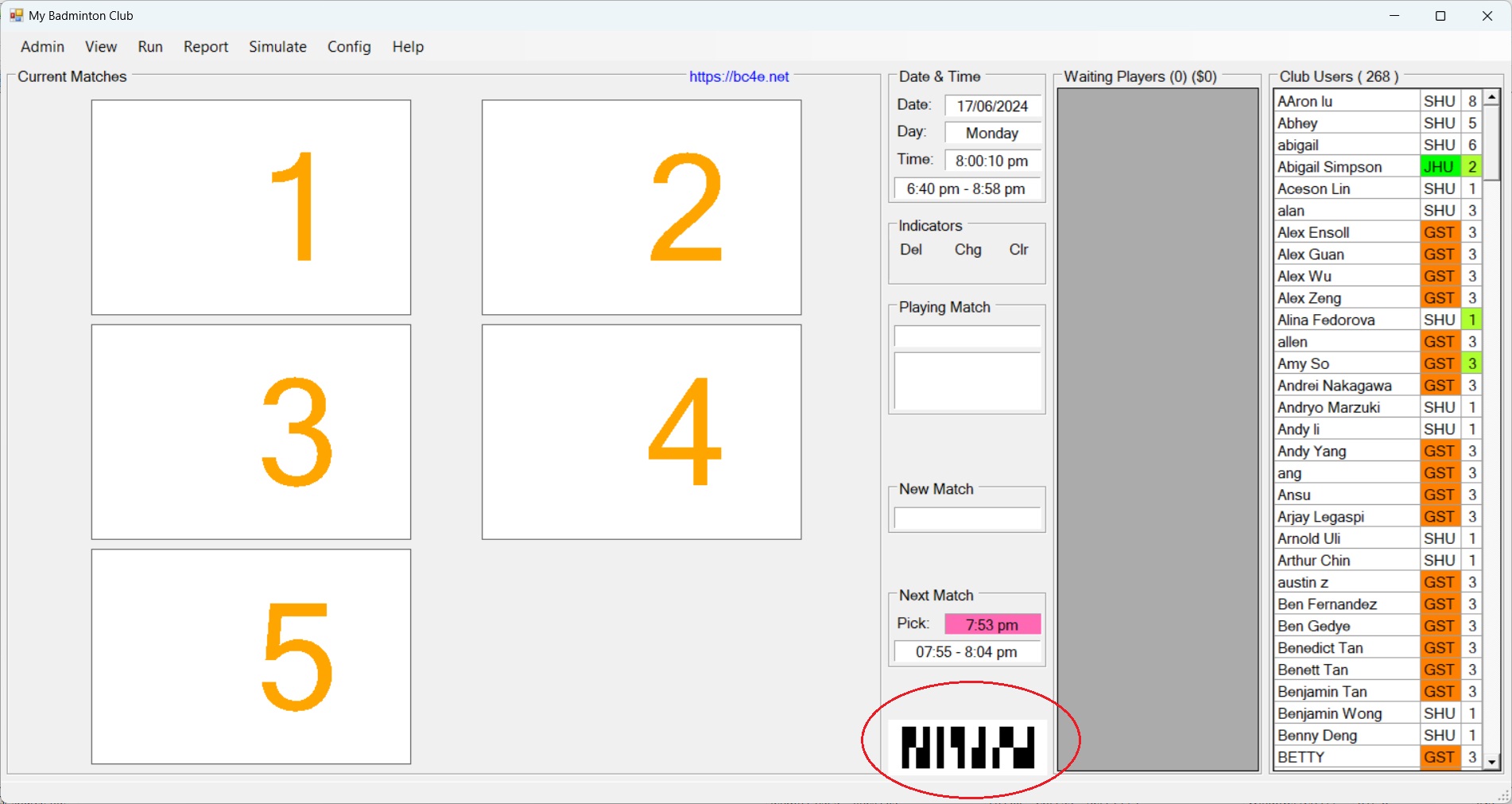Select court 2 panel
This screenshot has width=1512, height=804.
tap(642, 207)
